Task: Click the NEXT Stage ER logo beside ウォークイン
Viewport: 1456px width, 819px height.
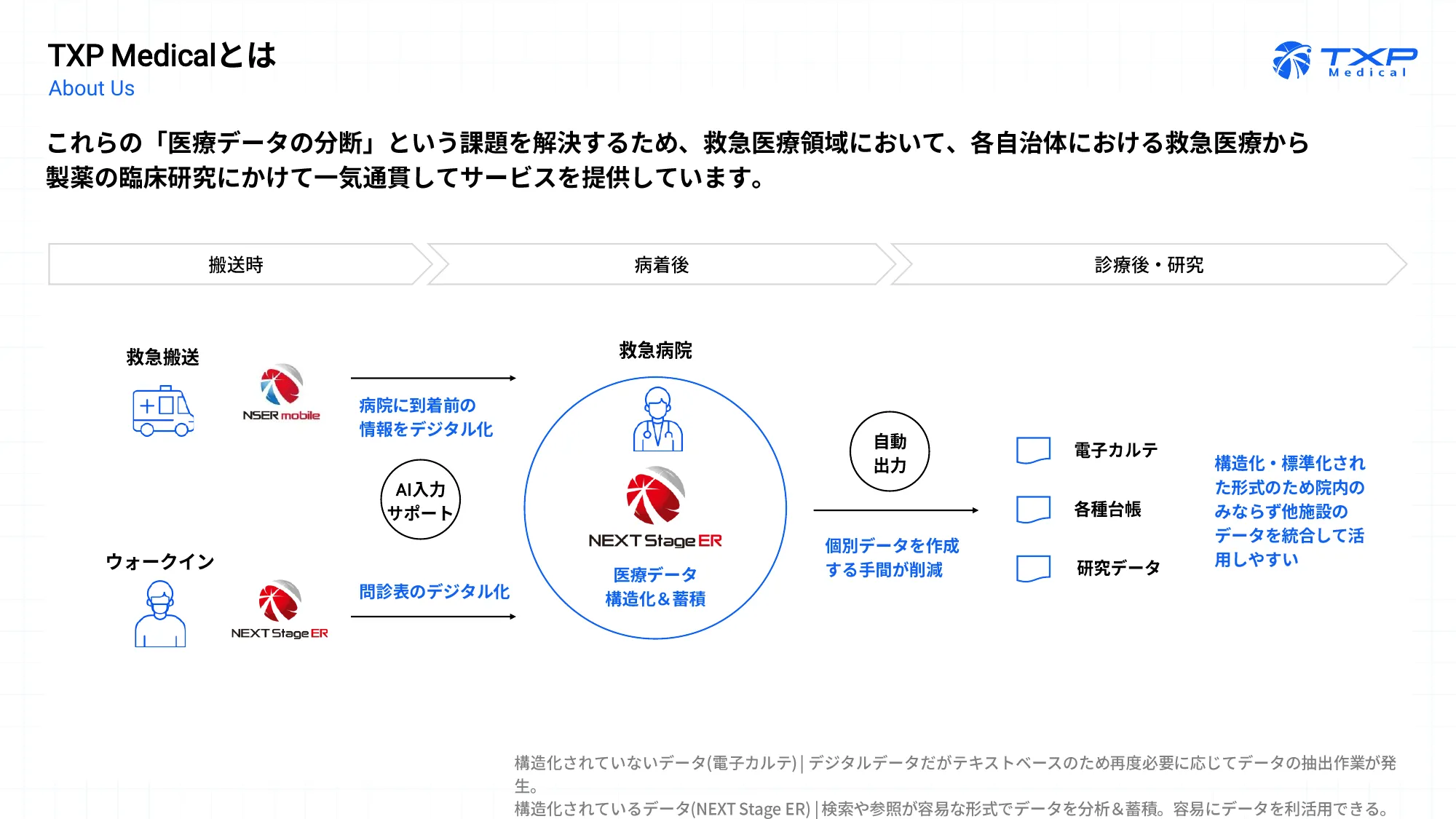Action: point(280,610)
